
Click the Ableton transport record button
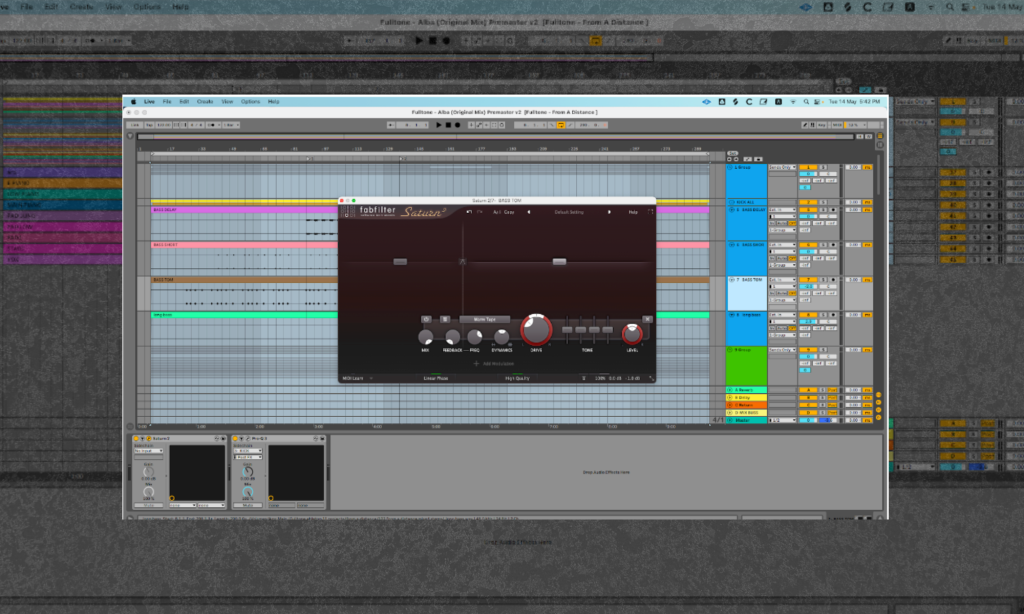tap(458, 125)
